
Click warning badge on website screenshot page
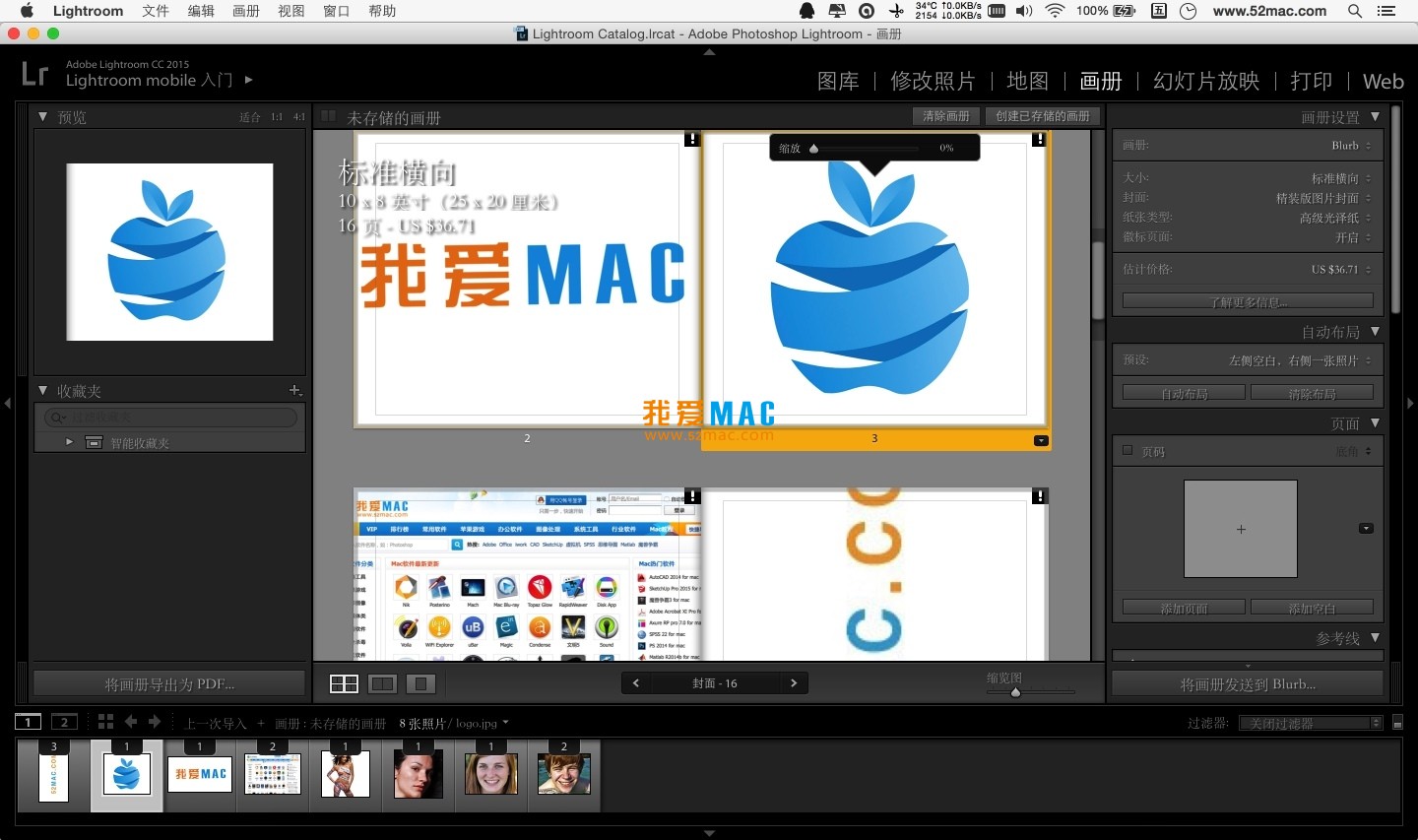692,496
